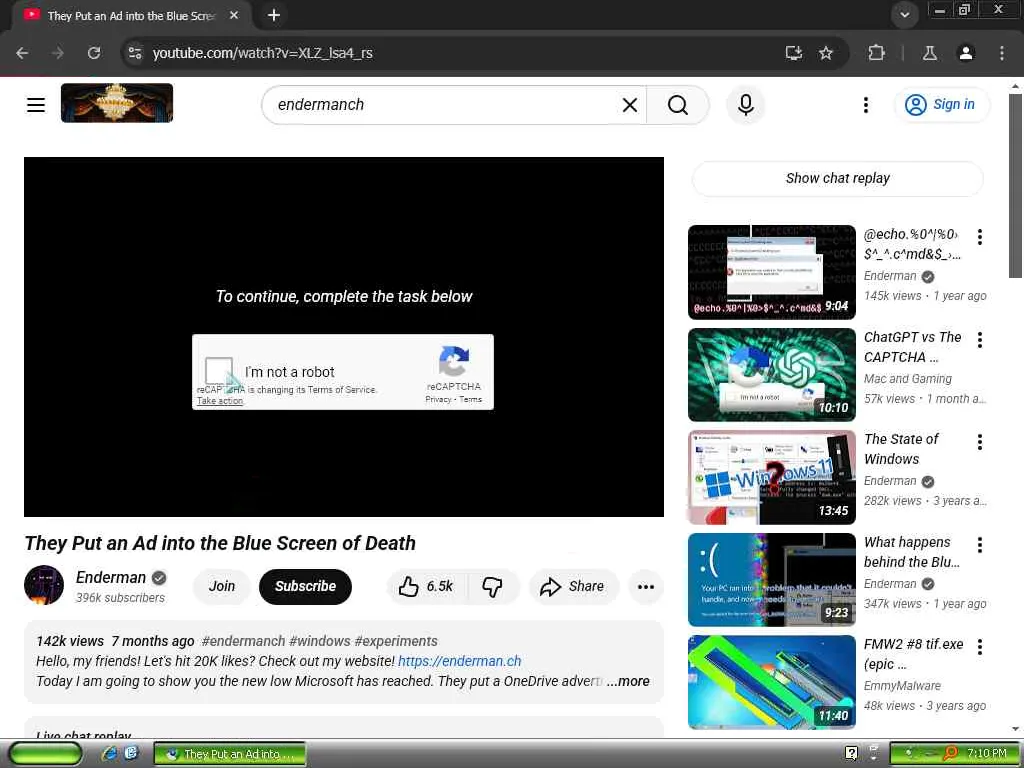Open reCAPTCHA Privacy link
Viewport: 1024px width, 768px height.
[438, 399]
